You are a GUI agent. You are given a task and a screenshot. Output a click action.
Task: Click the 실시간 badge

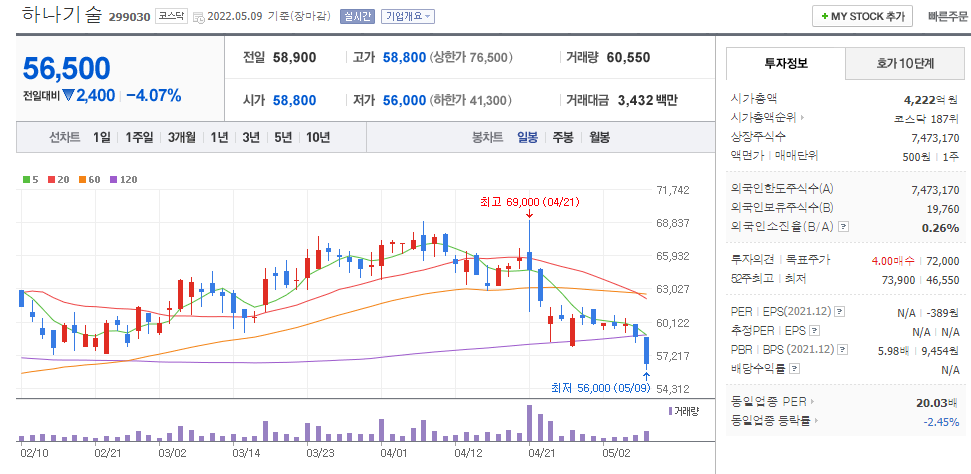pos(357,17)
